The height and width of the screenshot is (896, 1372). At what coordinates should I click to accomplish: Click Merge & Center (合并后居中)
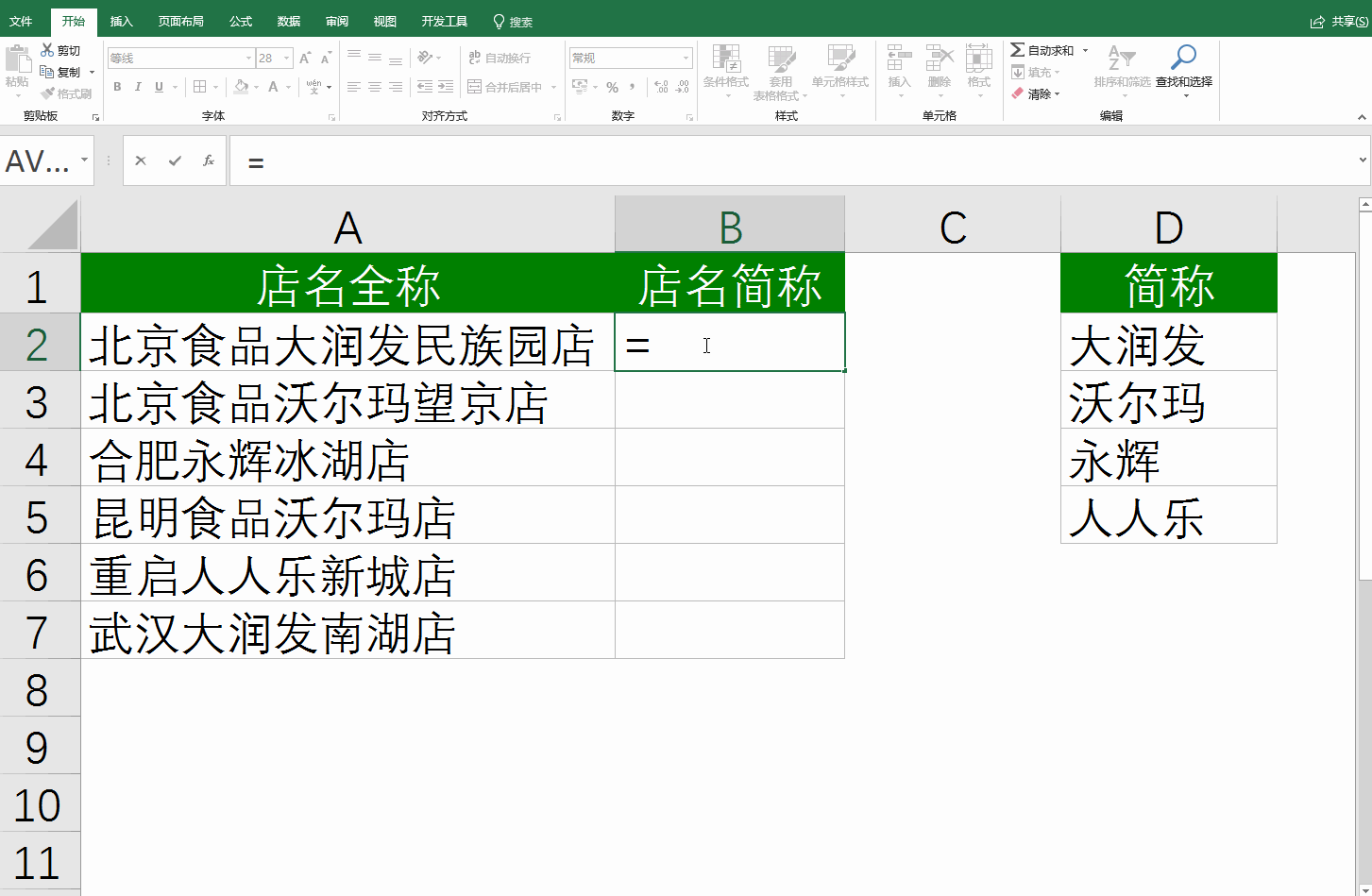pyautogui.click(x=506, y=87)
